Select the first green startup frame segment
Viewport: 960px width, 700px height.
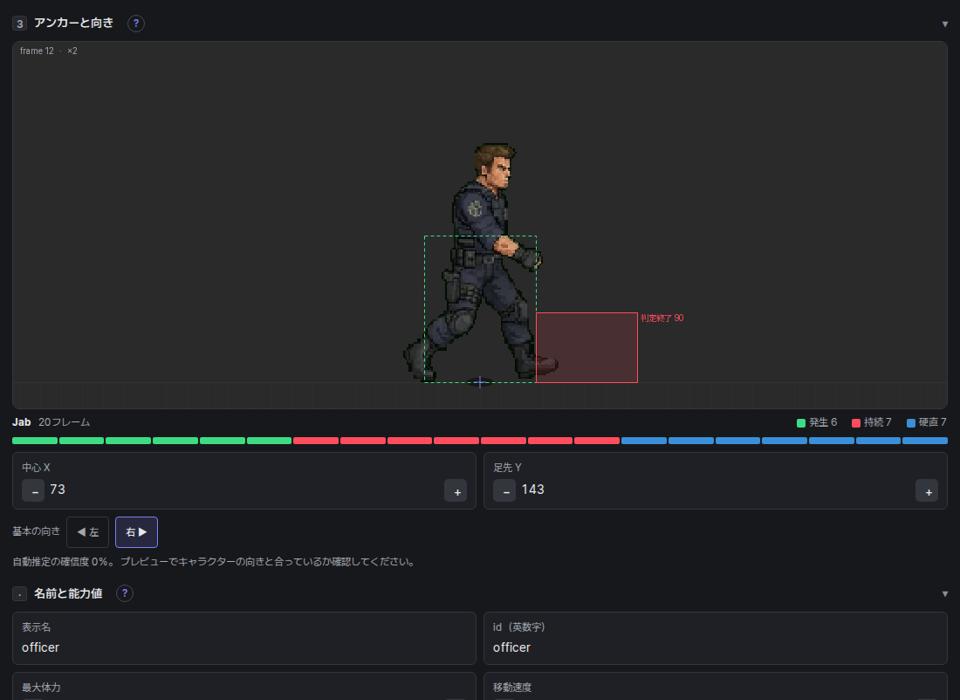pos(35,440)
